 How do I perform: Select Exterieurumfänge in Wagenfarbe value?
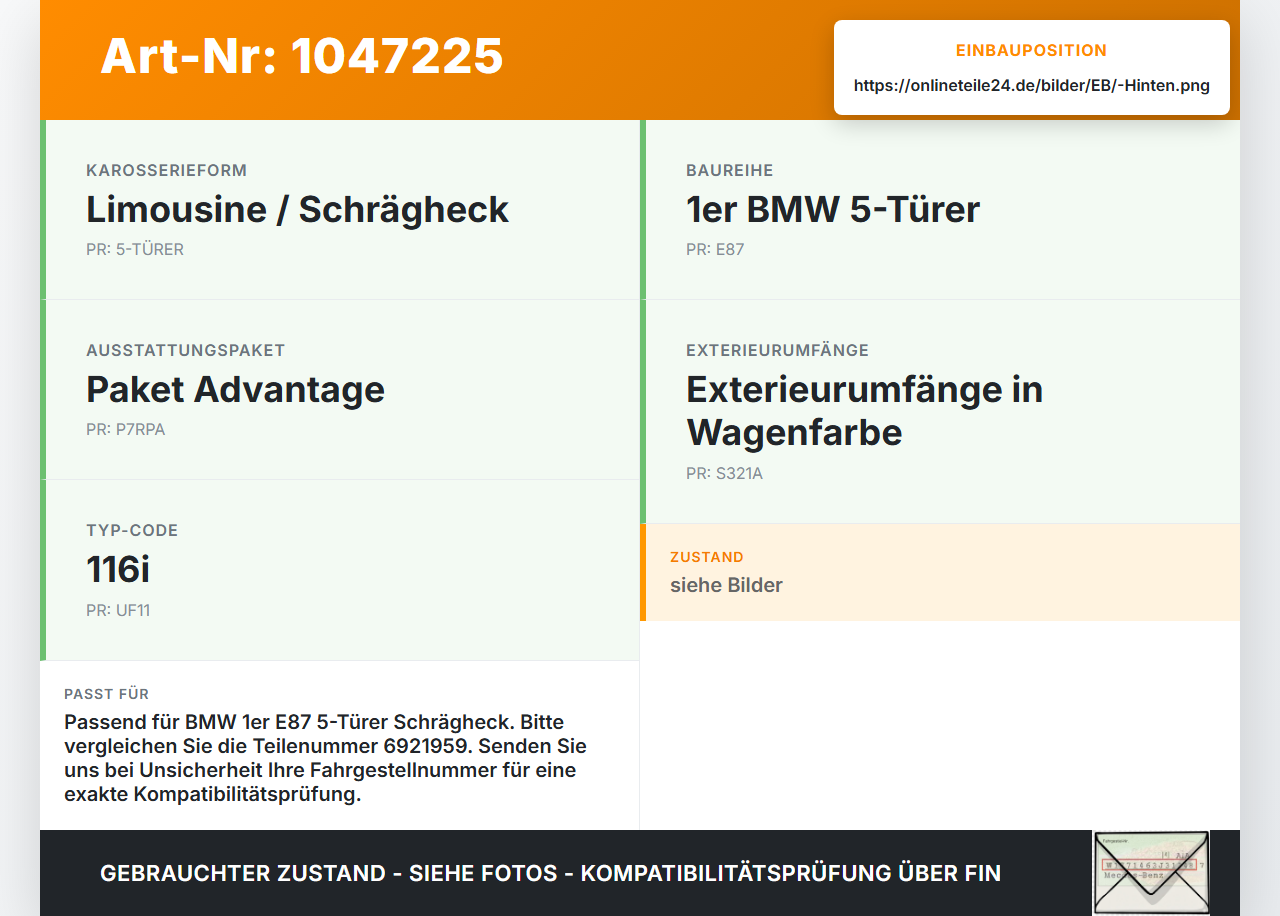click(864, 411)
